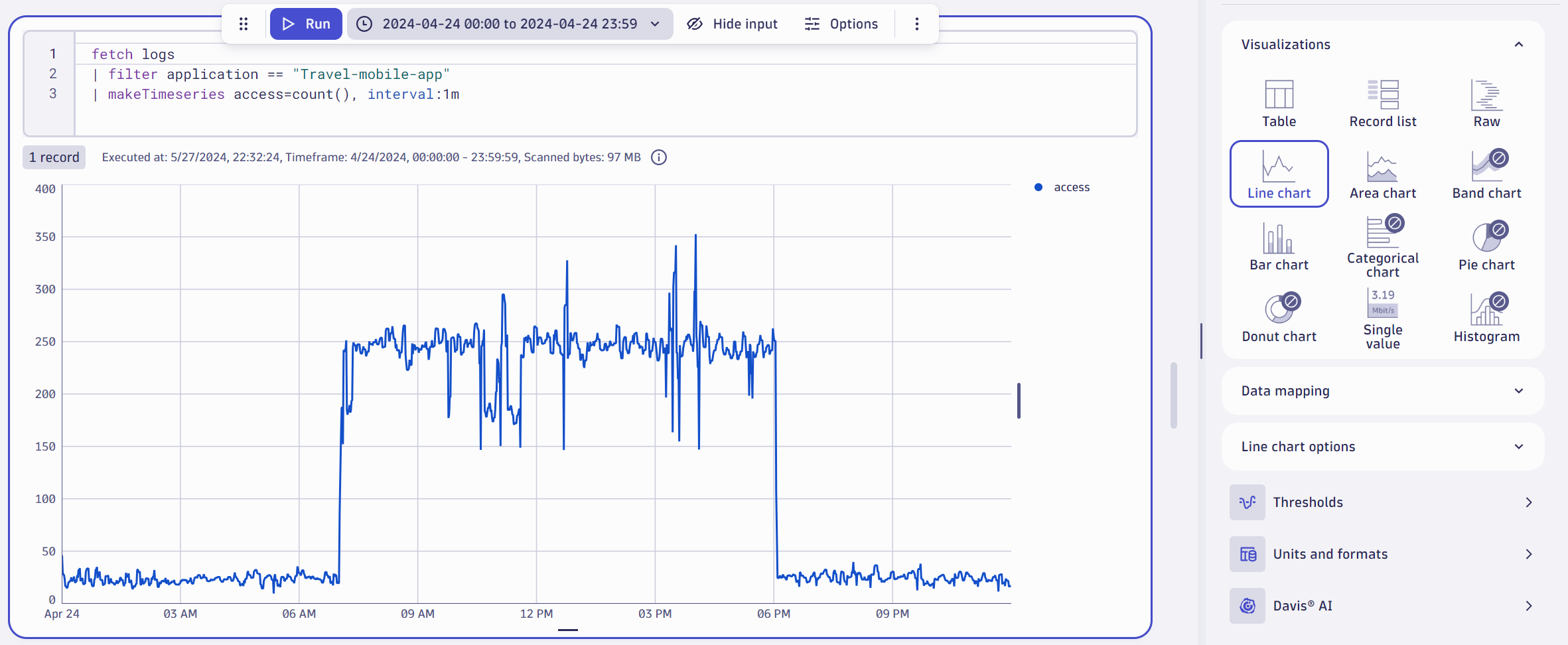Viewport: 1568px width, 645px height.
Task: Choose the Bar chart visualization
Action: click(1278, 246)
